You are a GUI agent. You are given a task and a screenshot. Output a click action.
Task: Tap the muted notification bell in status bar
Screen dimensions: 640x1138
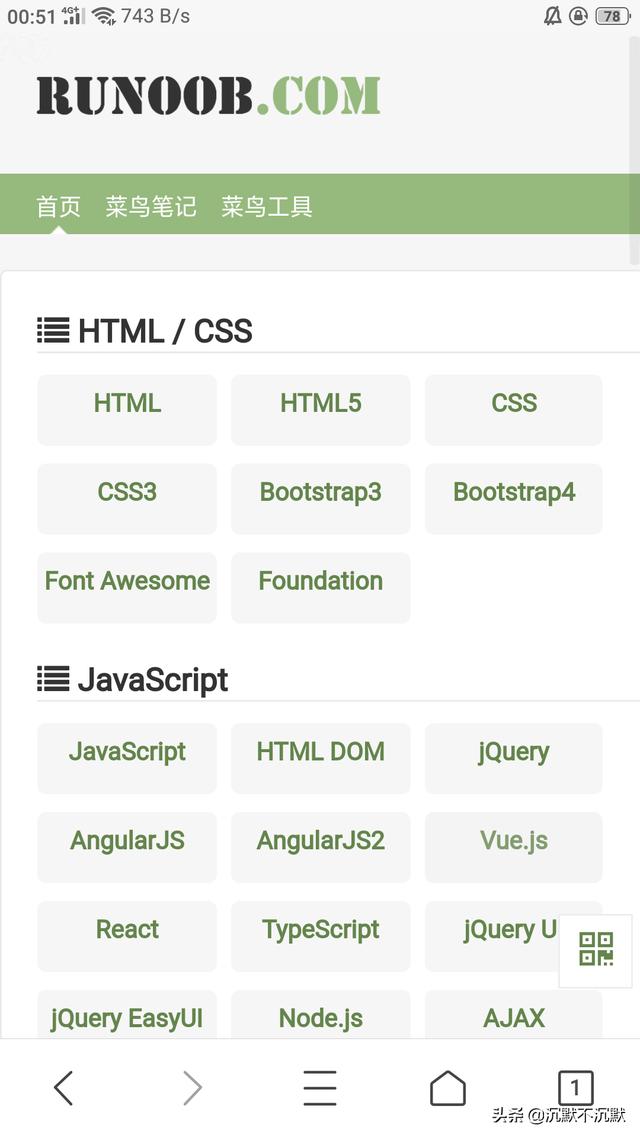552,16
